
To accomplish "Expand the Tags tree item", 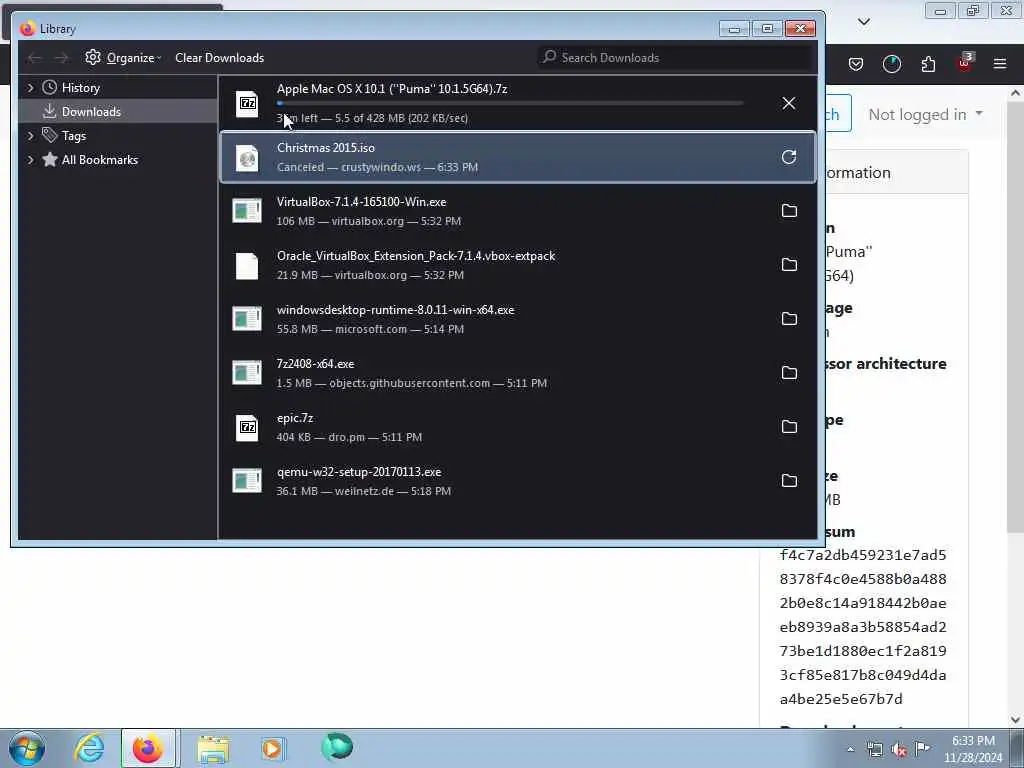I will 30,135.
